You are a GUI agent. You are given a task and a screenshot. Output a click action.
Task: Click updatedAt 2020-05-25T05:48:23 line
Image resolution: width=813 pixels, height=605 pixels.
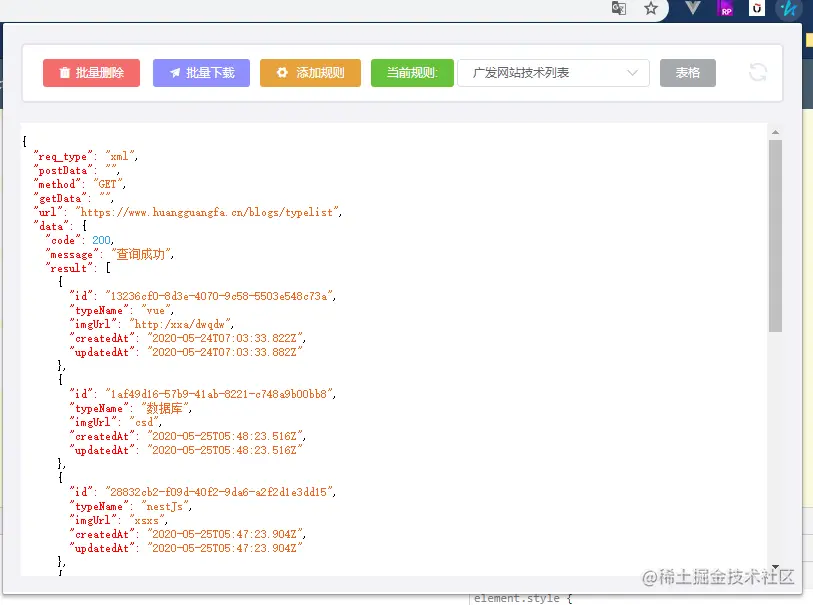(186, 450)
